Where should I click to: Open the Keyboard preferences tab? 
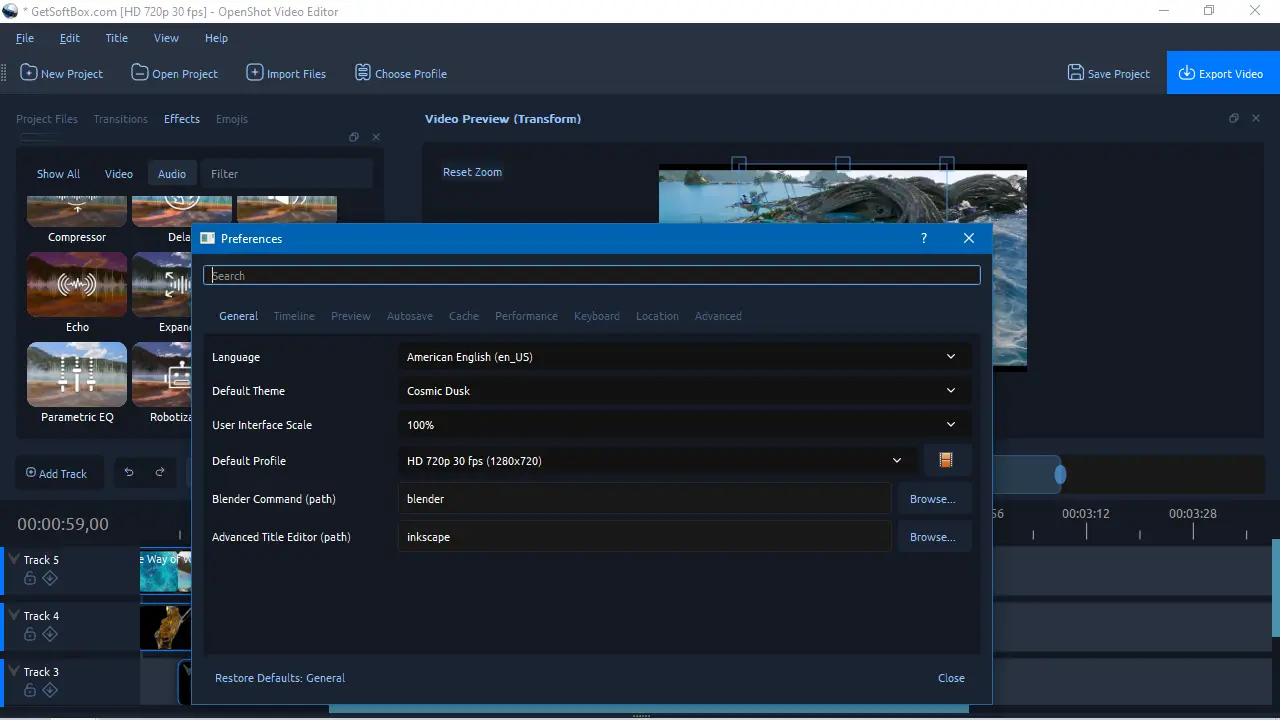coord(597,316)
